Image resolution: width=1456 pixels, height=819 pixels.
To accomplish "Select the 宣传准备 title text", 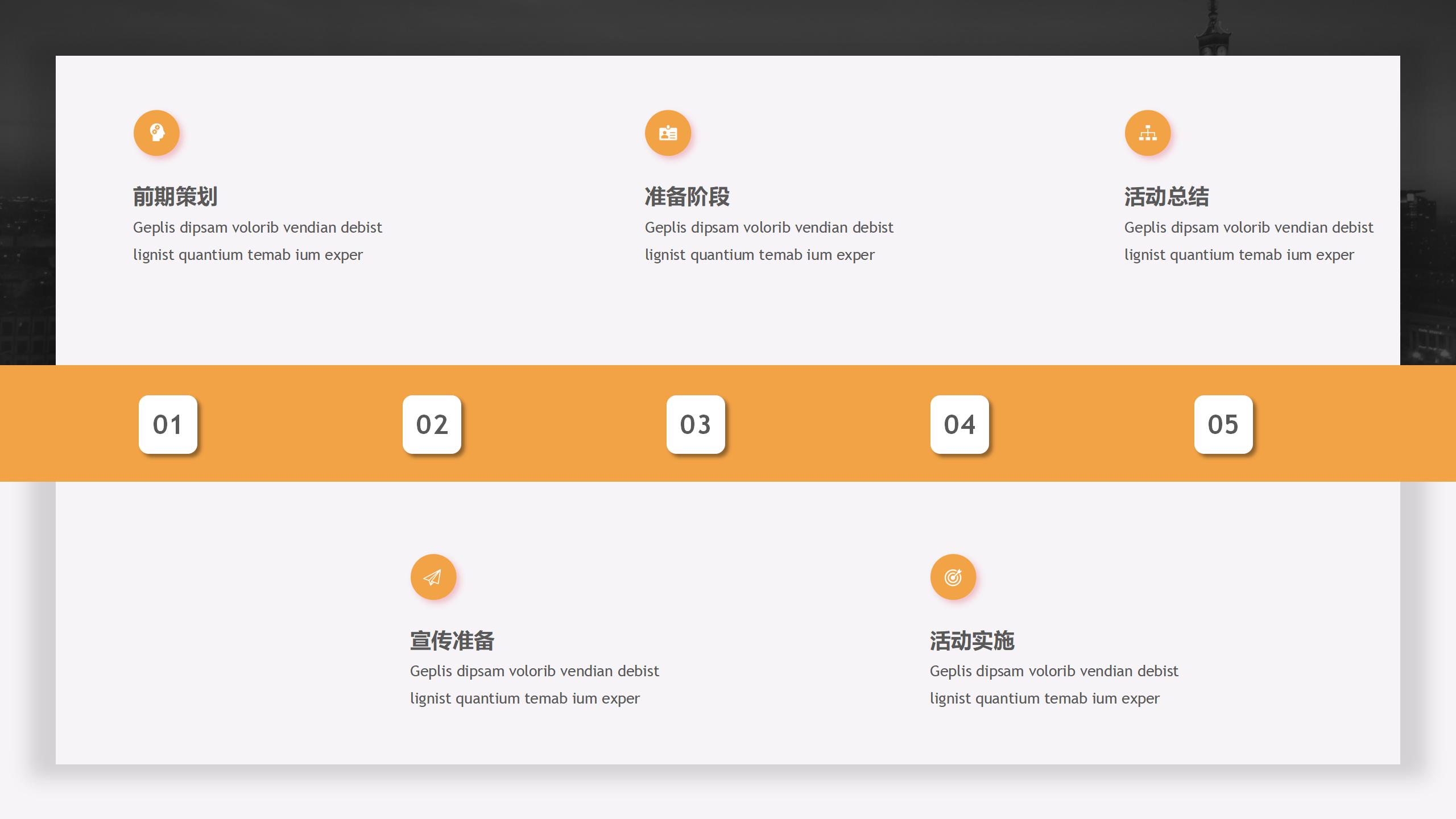I will tap(452, 641).
